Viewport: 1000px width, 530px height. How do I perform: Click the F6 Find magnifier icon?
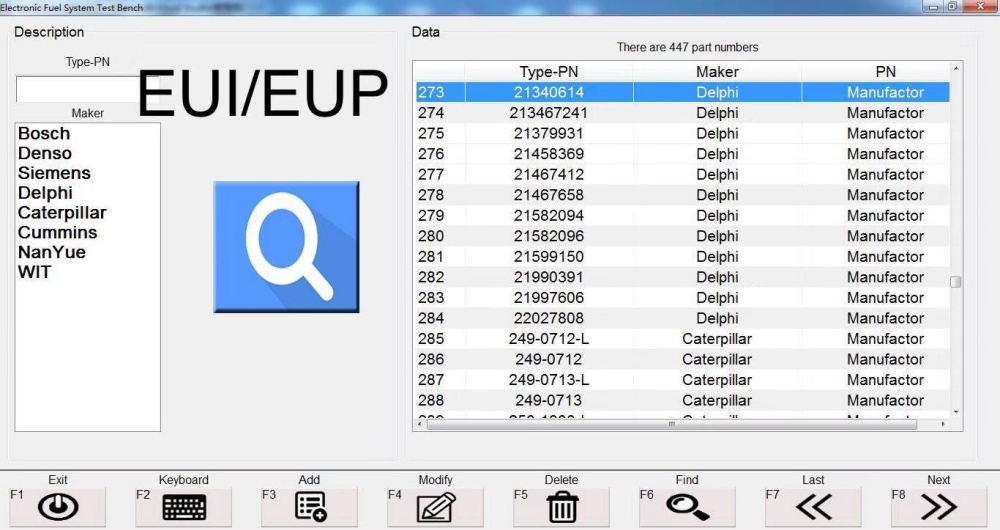point(687,507)
